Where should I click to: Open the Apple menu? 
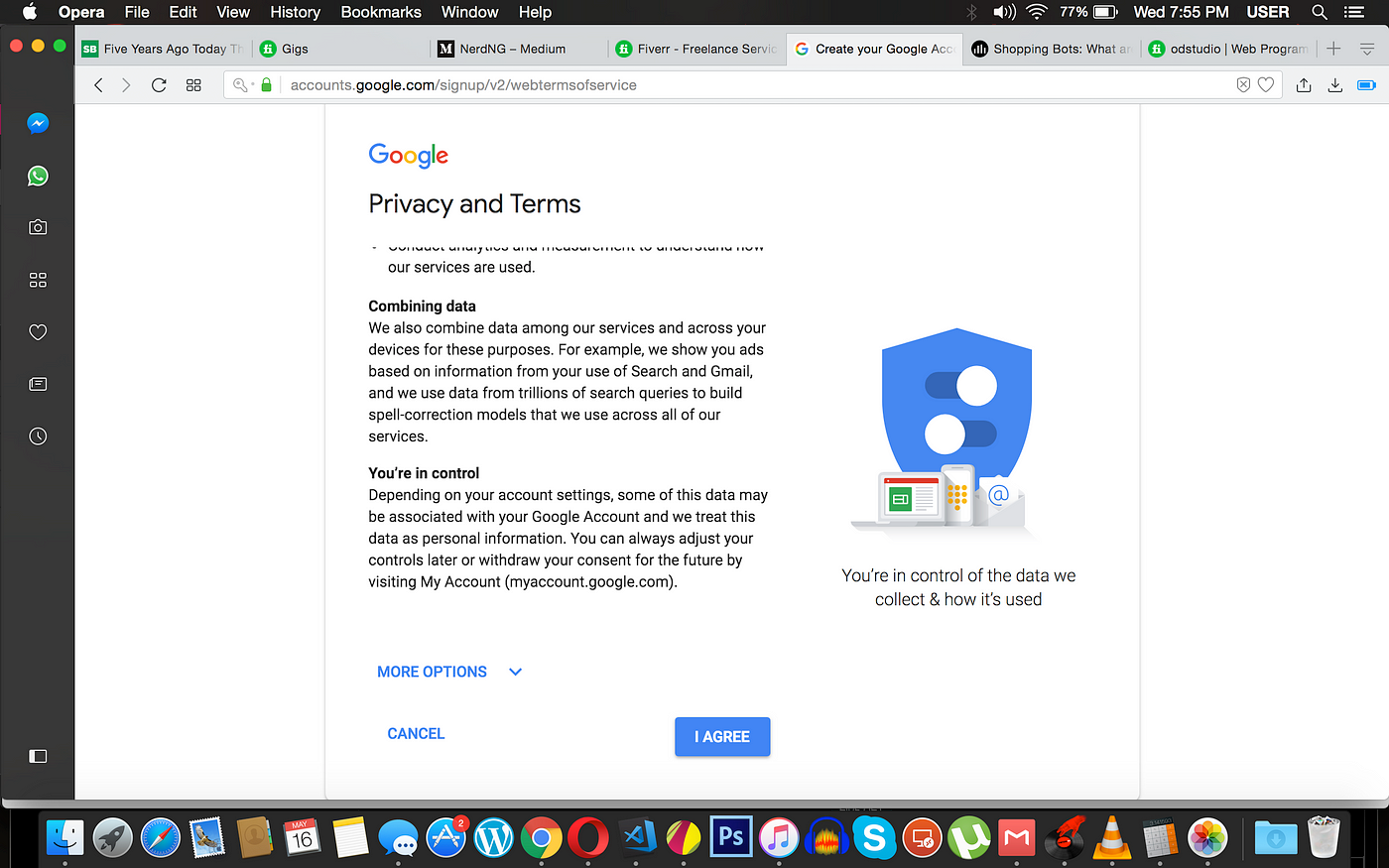point(29,12)
